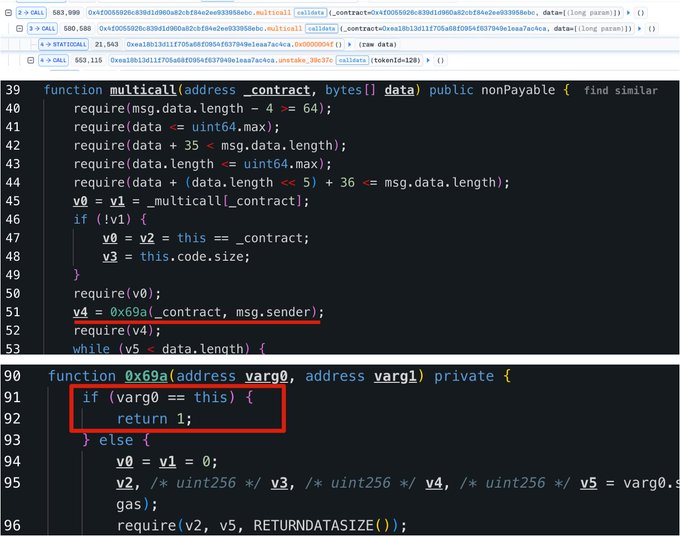Click gas value 553,115
The height and width of the screenshot is (536, 680).
[88, 60]
